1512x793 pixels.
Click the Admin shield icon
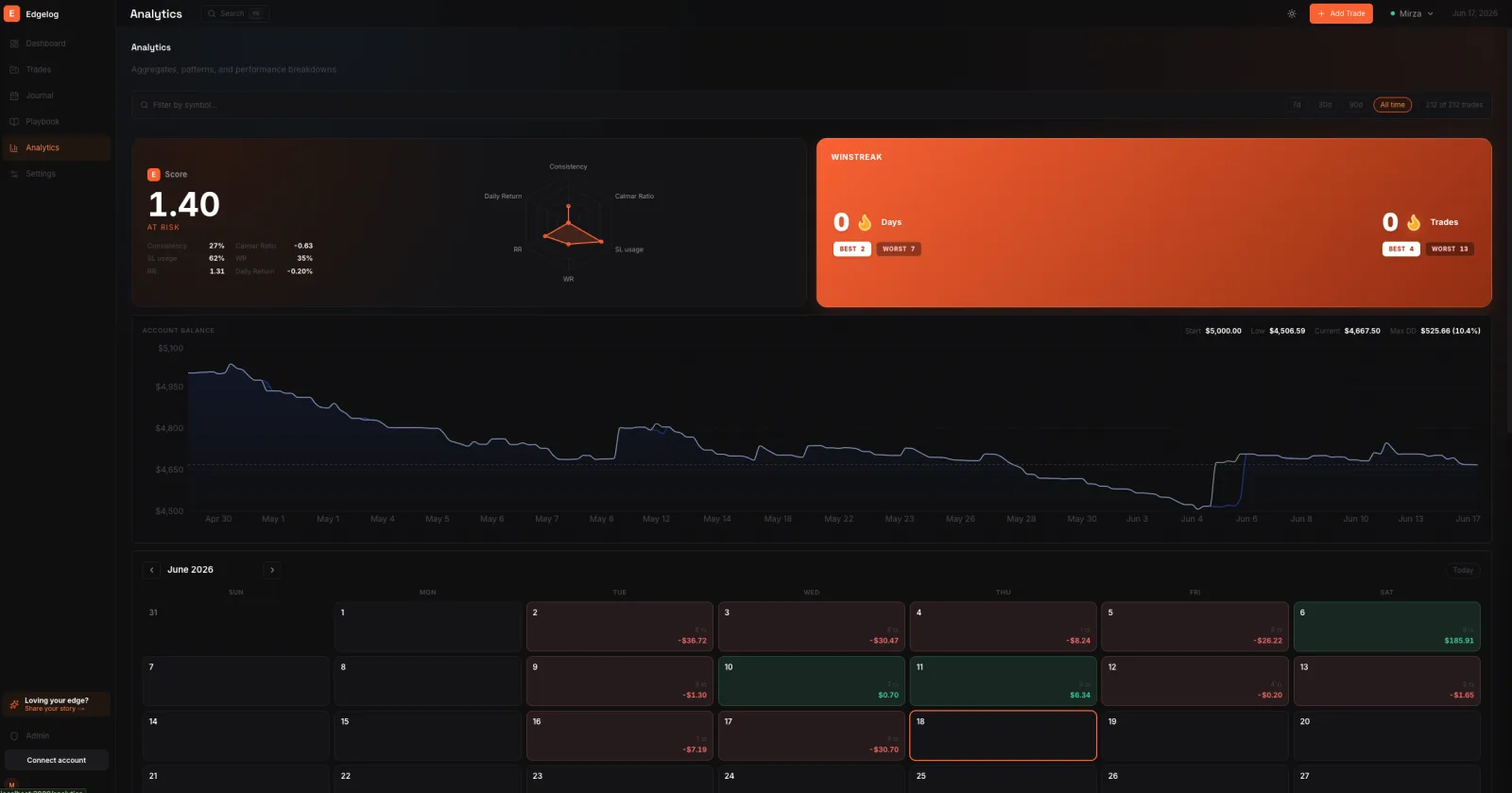pyautogui.click(x=14, y=735)
